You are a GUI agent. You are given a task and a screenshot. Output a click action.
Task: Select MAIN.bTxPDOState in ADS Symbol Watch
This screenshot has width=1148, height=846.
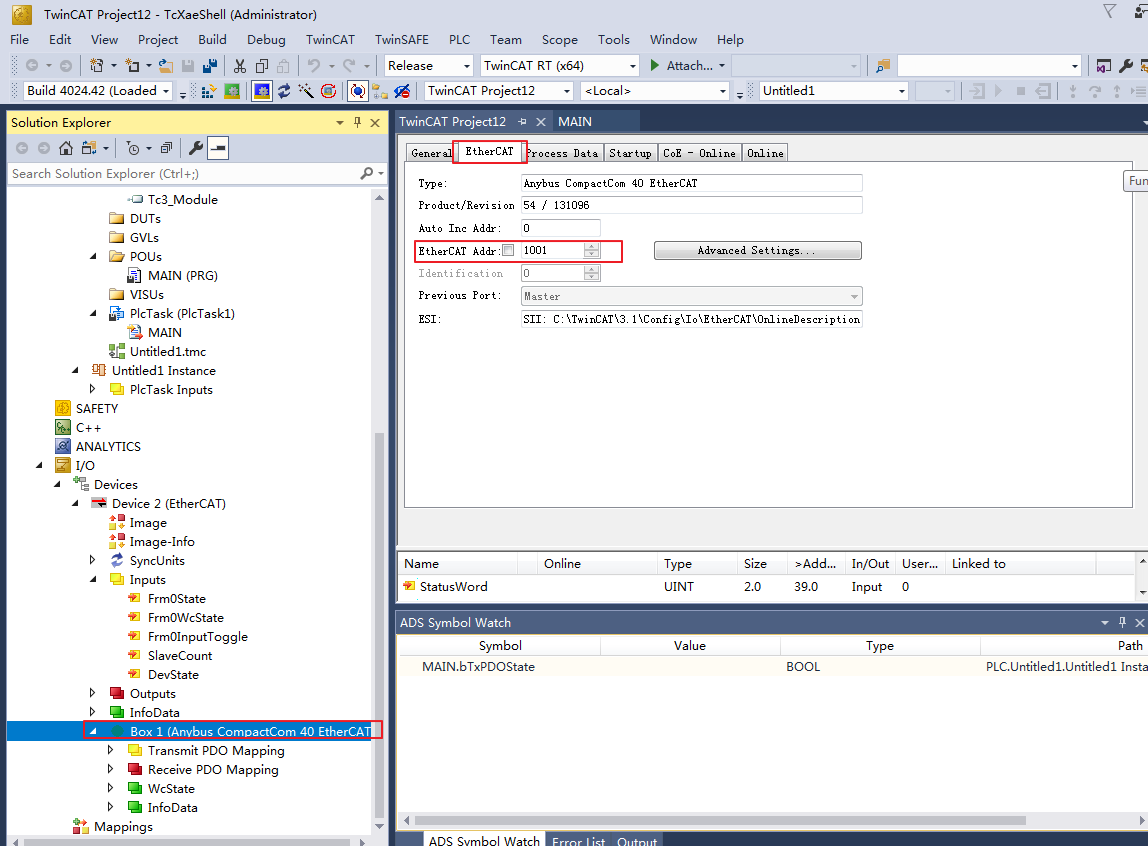pyautogui.click(x=478, y=667)
